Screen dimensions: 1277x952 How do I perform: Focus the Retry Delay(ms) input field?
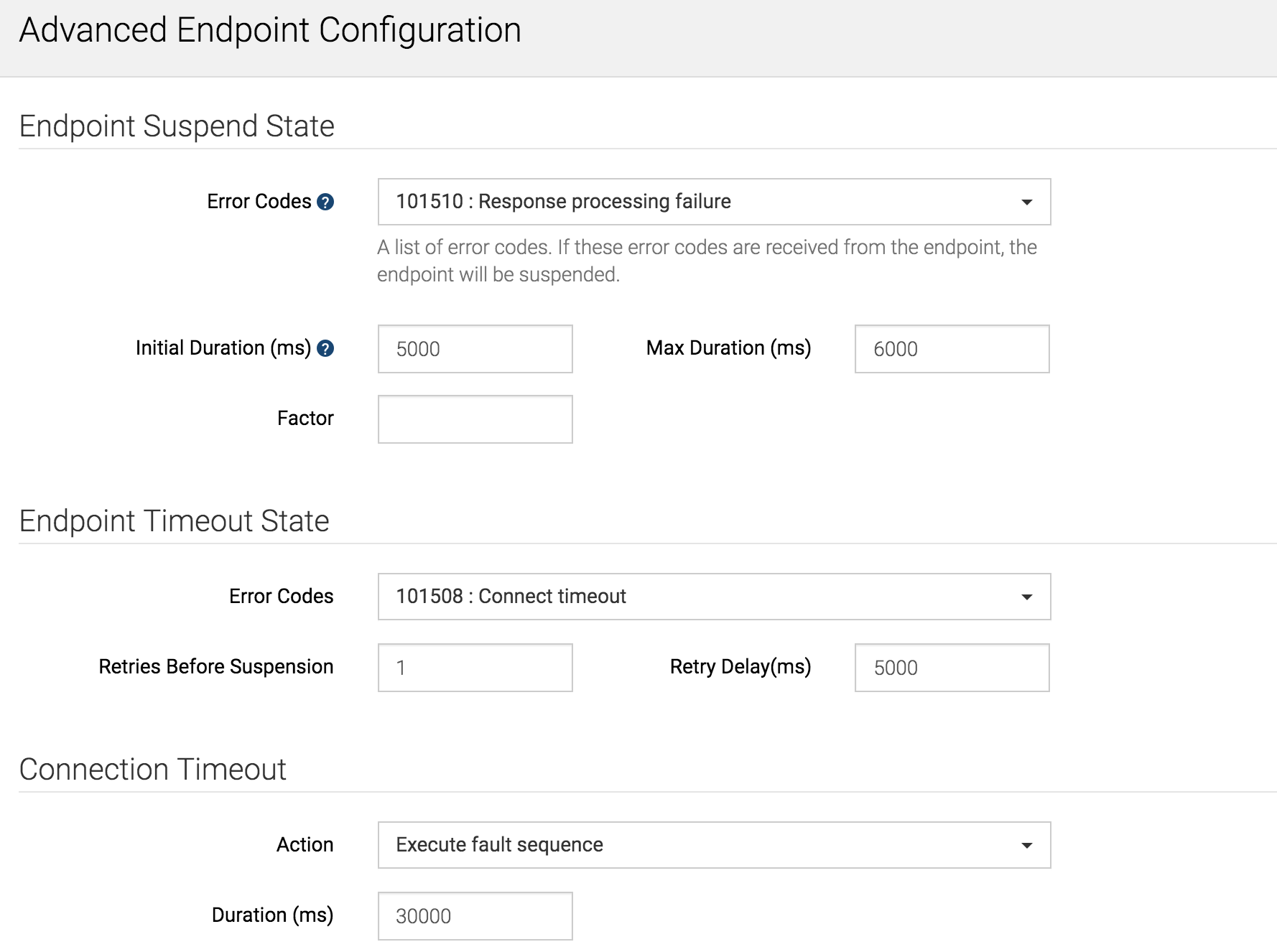tap(952, 668)
